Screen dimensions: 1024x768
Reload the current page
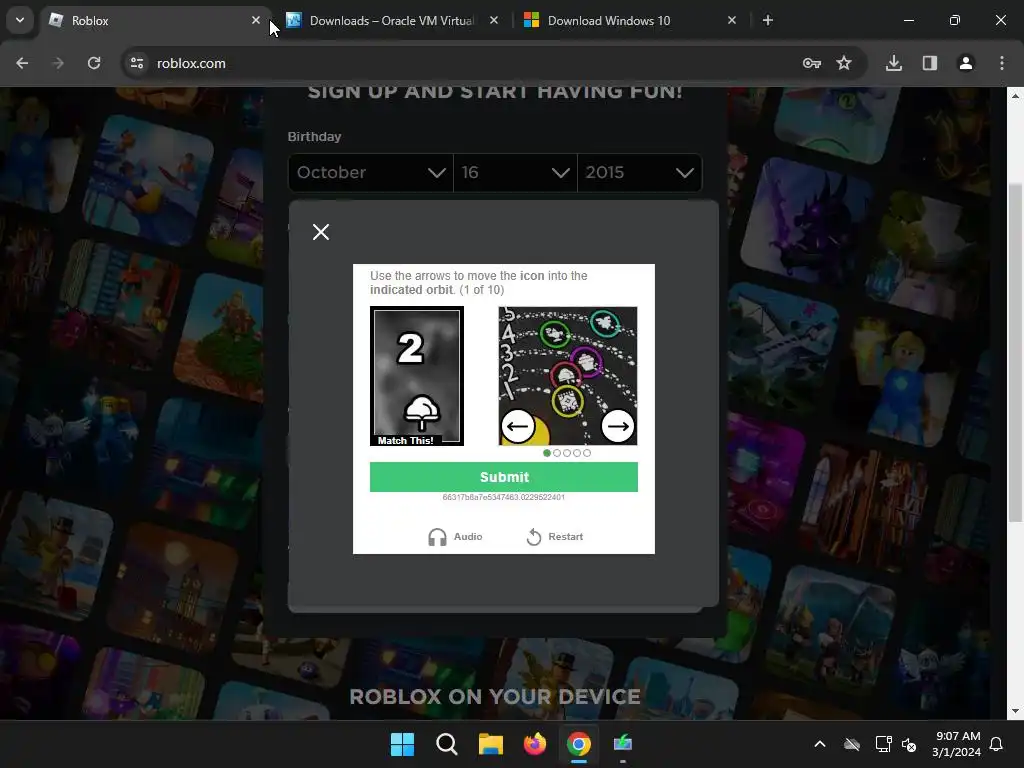pyautogui.click(x=94, y=63)
